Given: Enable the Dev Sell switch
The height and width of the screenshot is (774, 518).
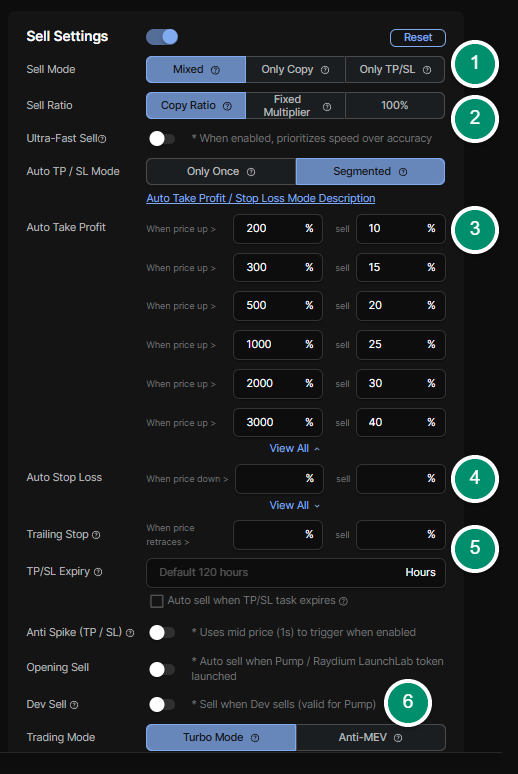Looking at the screenshot, I should coord(162,704).
